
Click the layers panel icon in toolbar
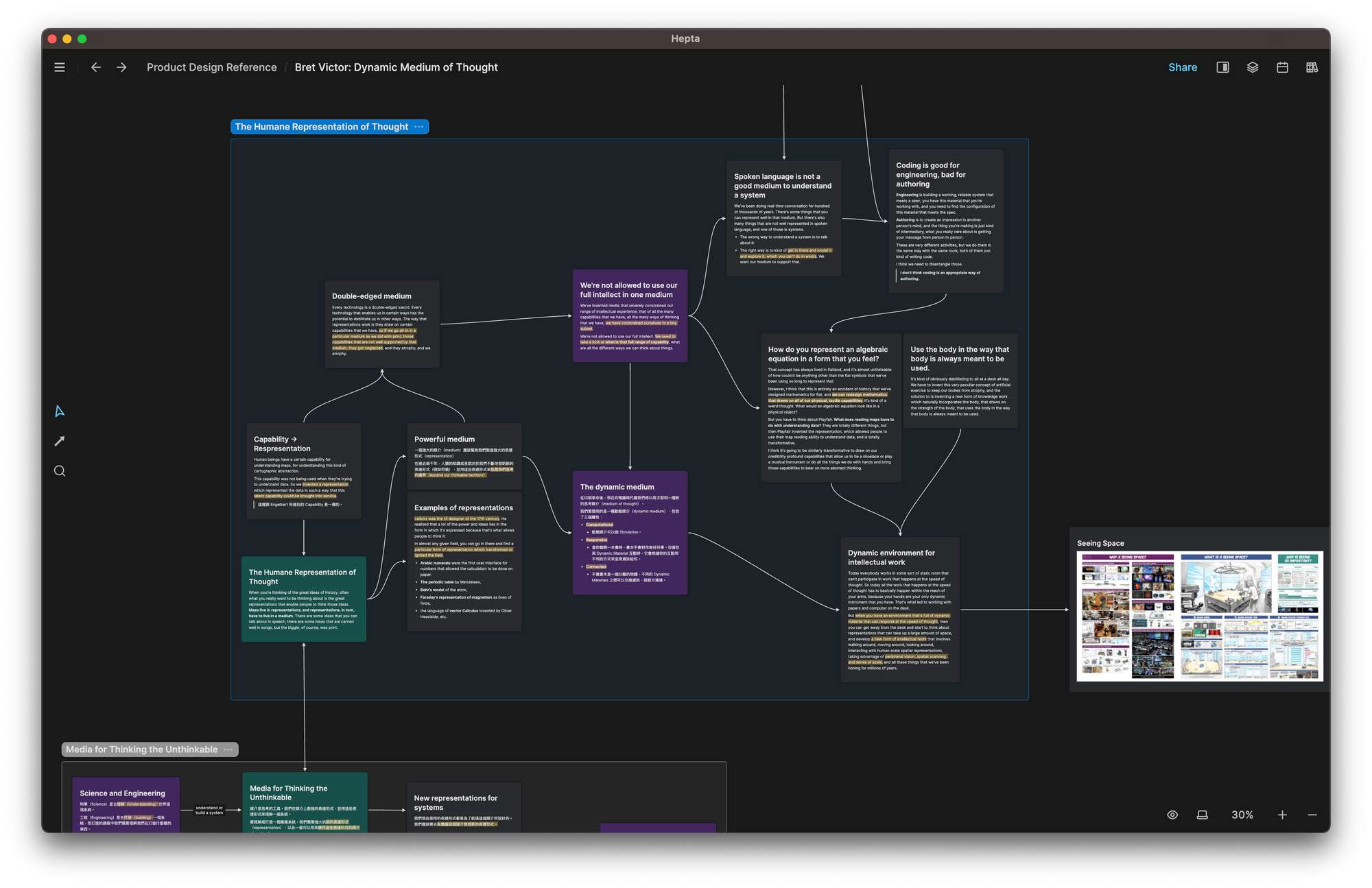click(x=1252, y=67)
